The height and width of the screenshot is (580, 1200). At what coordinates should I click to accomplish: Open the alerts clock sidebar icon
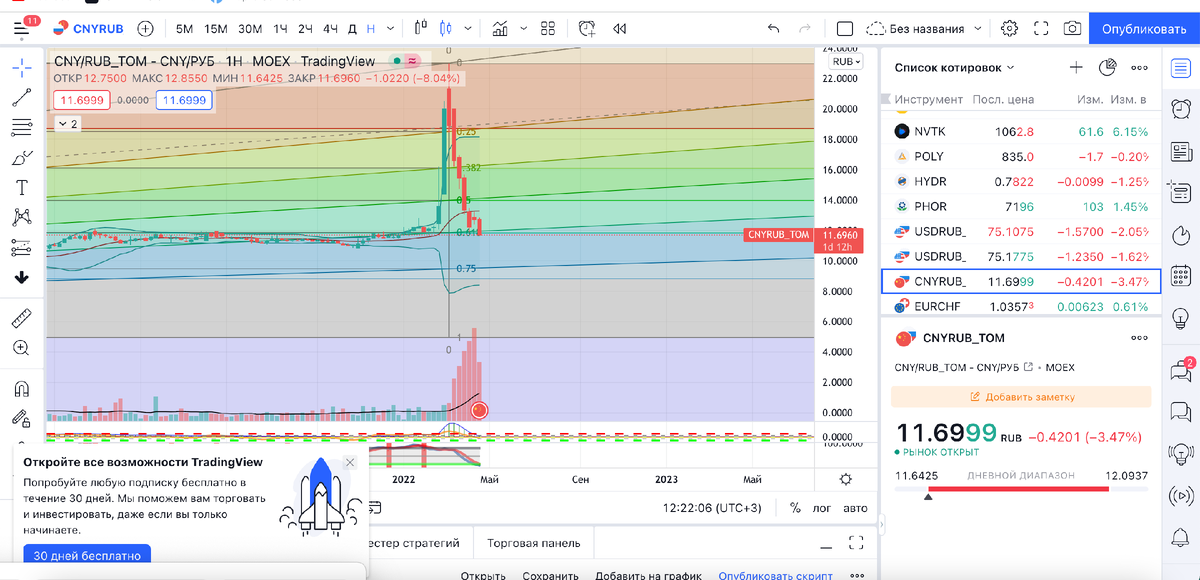(1181, 109)
